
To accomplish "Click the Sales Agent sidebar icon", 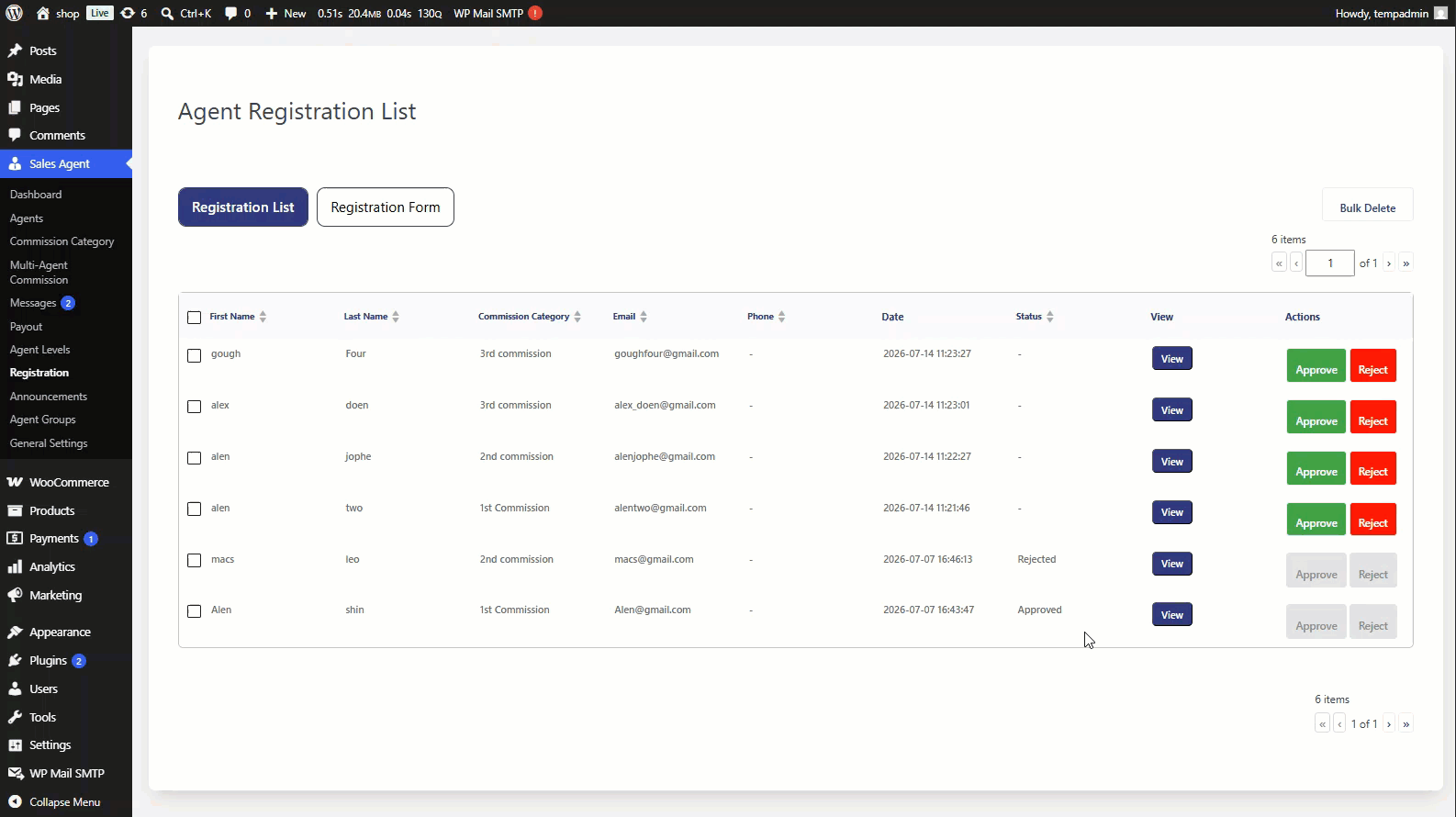I will point(15,163).
